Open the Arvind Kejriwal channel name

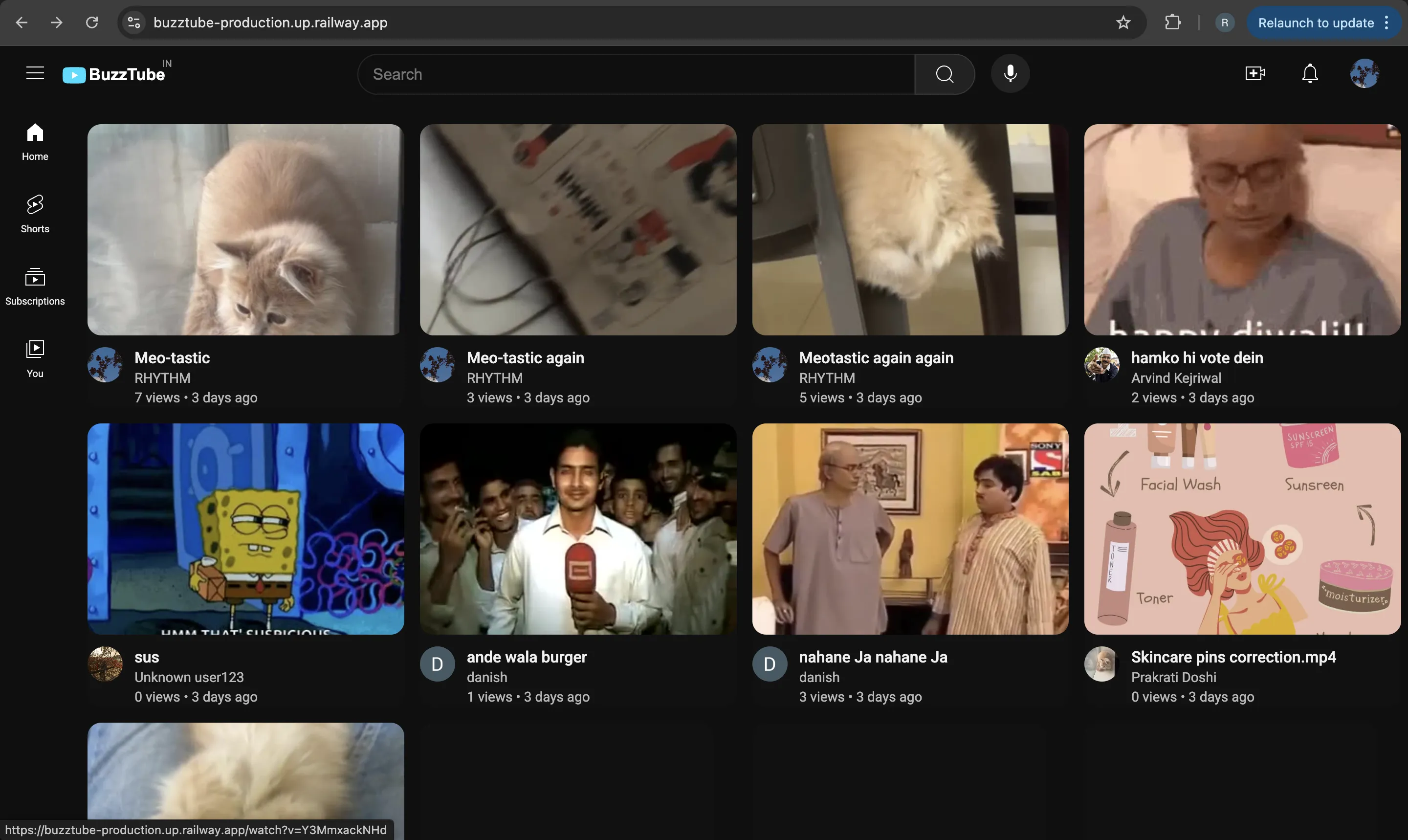coord(1175,377)
